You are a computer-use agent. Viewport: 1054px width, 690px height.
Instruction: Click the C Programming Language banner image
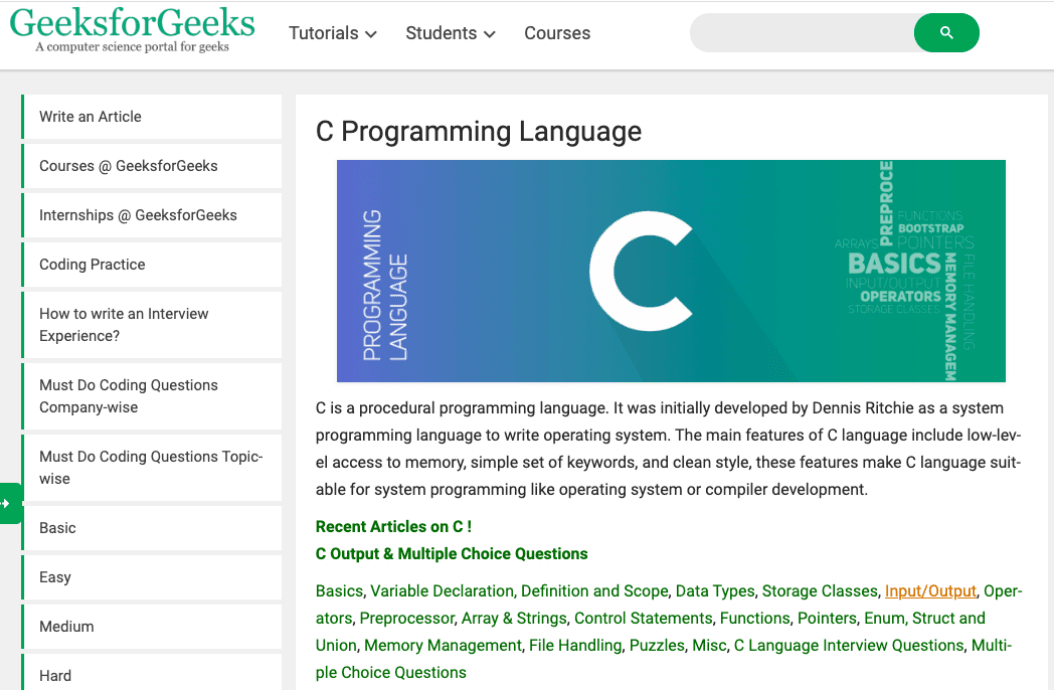click(x=670, y=270)
